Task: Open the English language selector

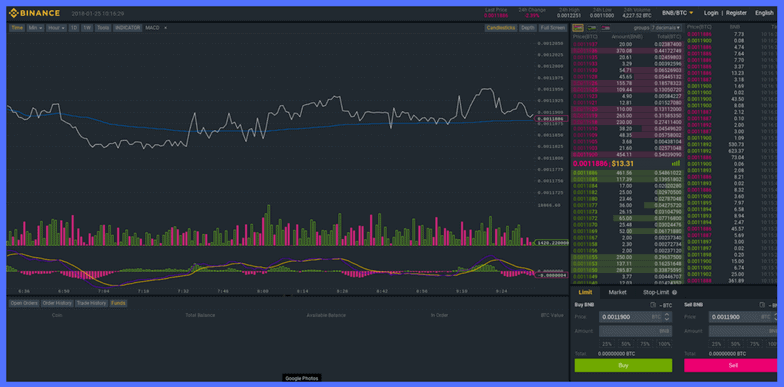Action: click(764, 13)
